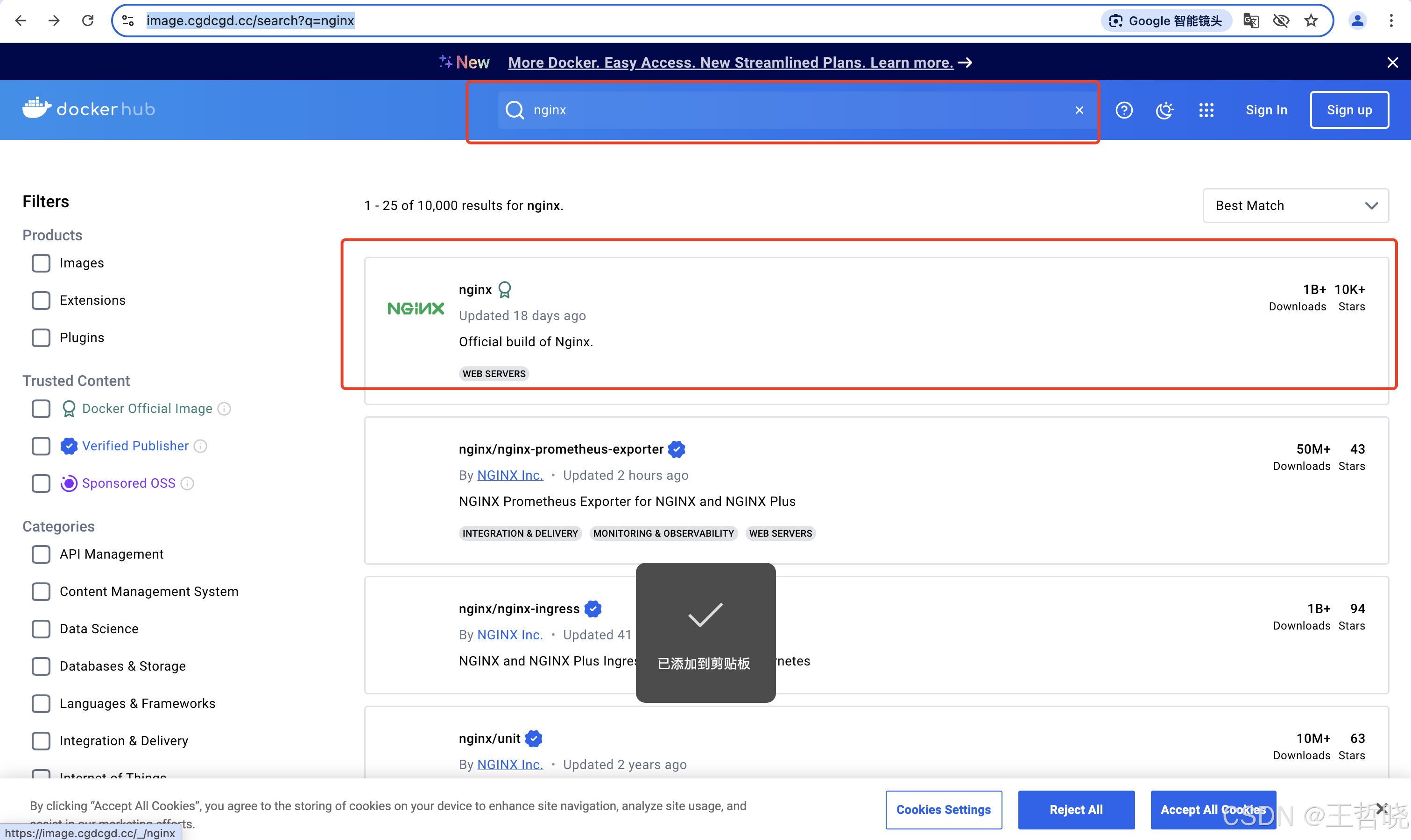This screenshot has width=1411, height=840.
Task: Open NGINX Inc. link under prometheus-exporter
Action: (510, 476)
